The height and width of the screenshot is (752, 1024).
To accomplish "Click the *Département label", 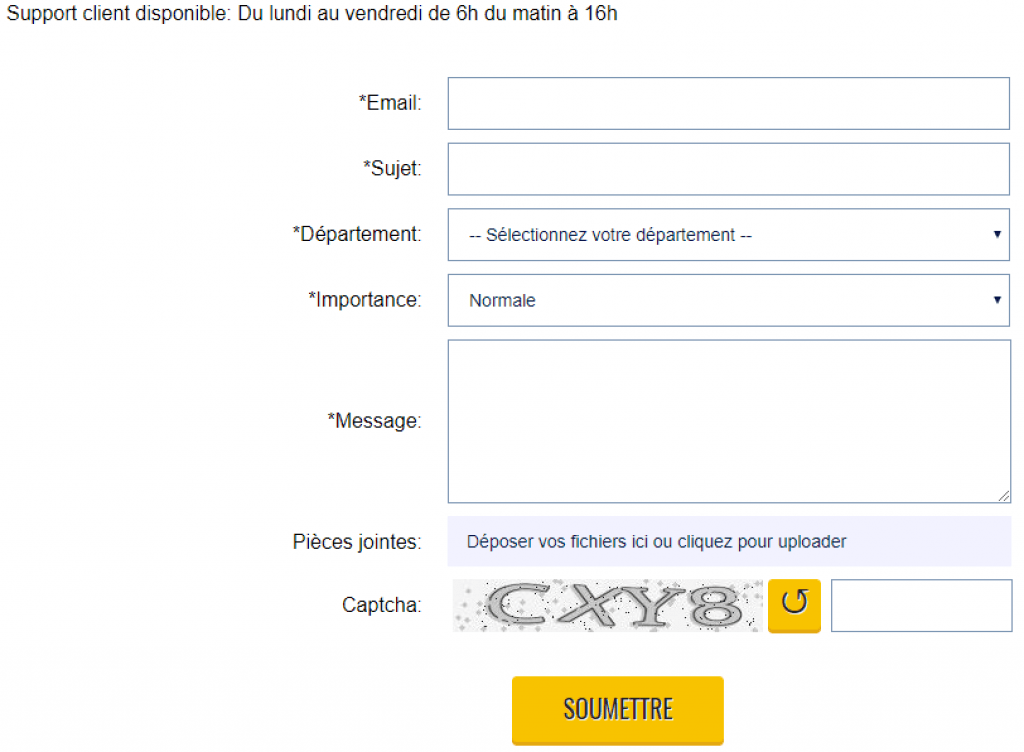I will [x=357, y=234].
